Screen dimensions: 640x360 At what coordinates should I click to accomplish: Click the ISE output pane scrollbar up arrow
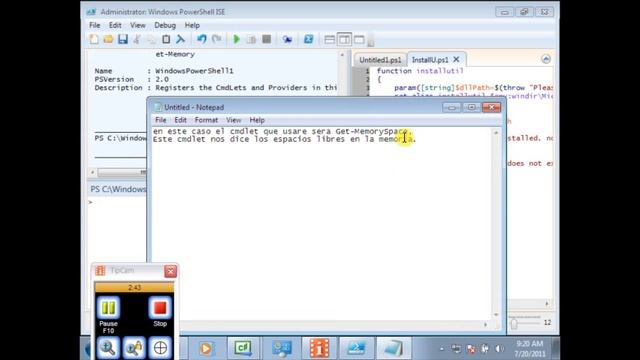[x=342, y=55]
